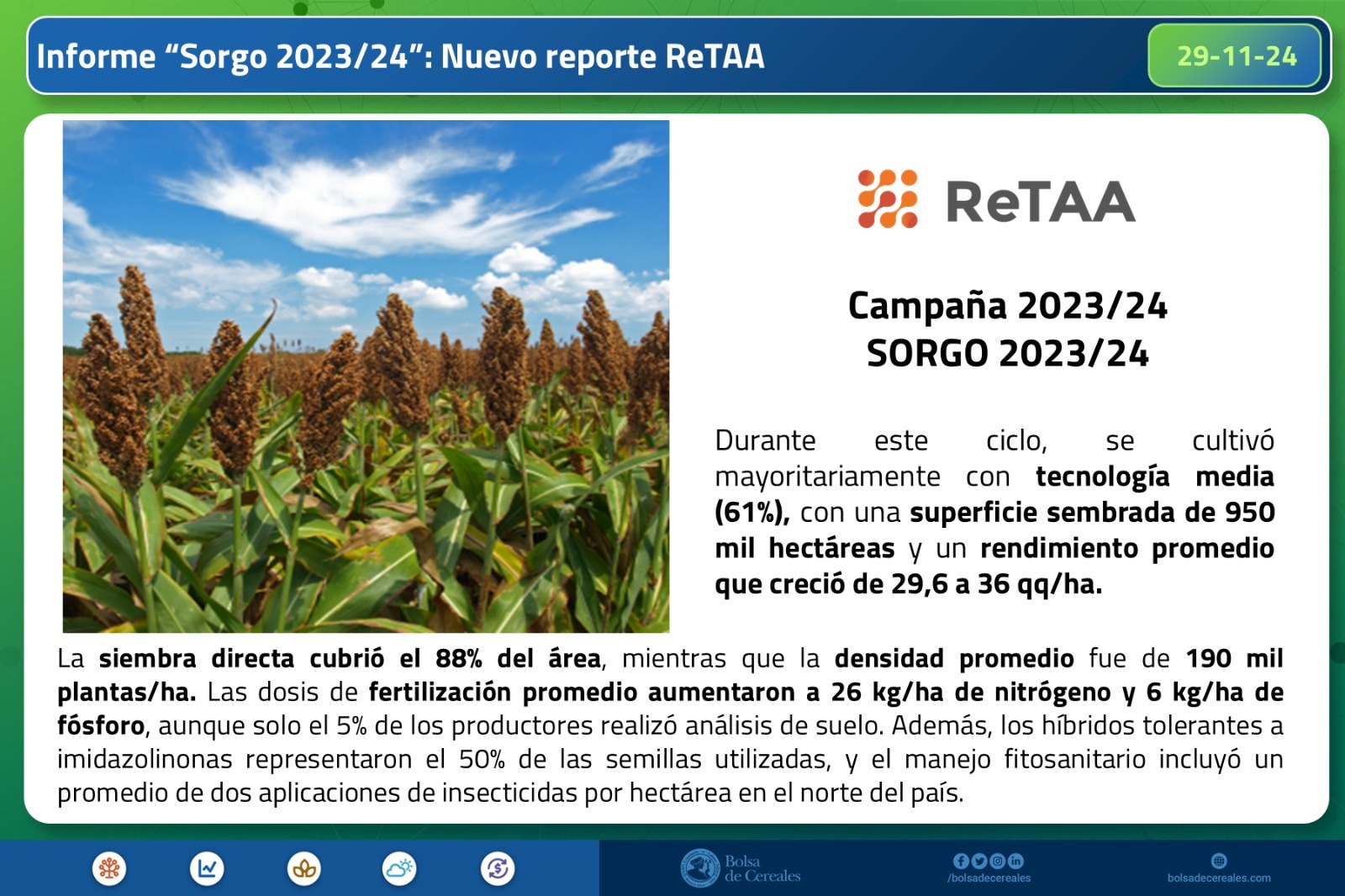Click the Informe "Sorgo 2023/24" header title

pyautogui.click(x=401, y=56)
